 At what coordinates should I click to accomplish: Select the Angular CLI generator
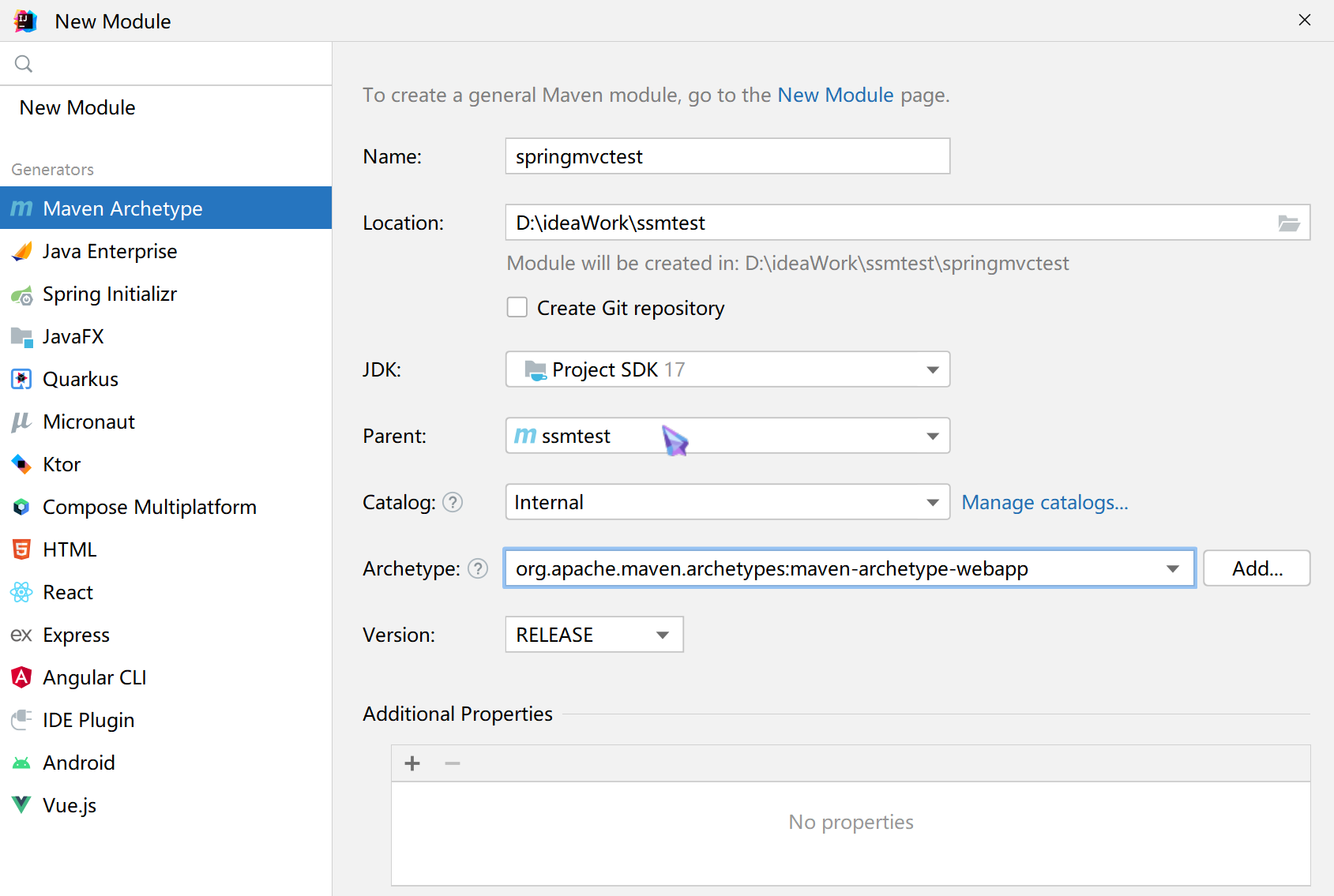pos(166,677)
